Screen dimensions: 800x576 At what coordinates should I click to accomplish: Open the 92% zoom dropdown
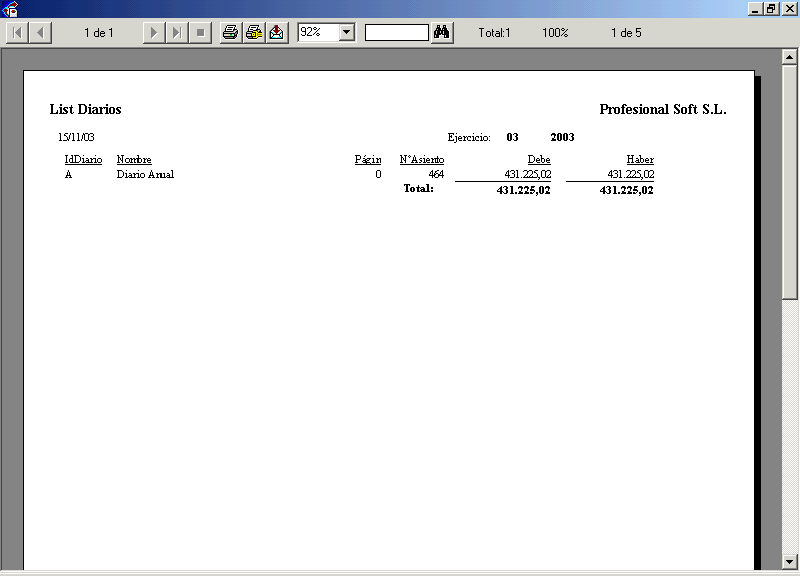click(346, 33)
